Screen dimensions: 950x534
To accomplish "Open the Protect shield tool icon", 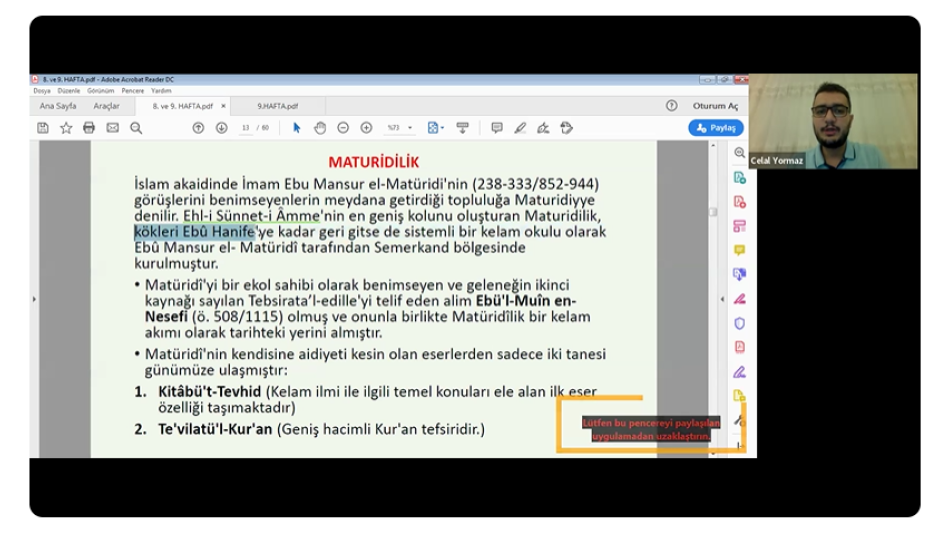I will coord(739,323).
